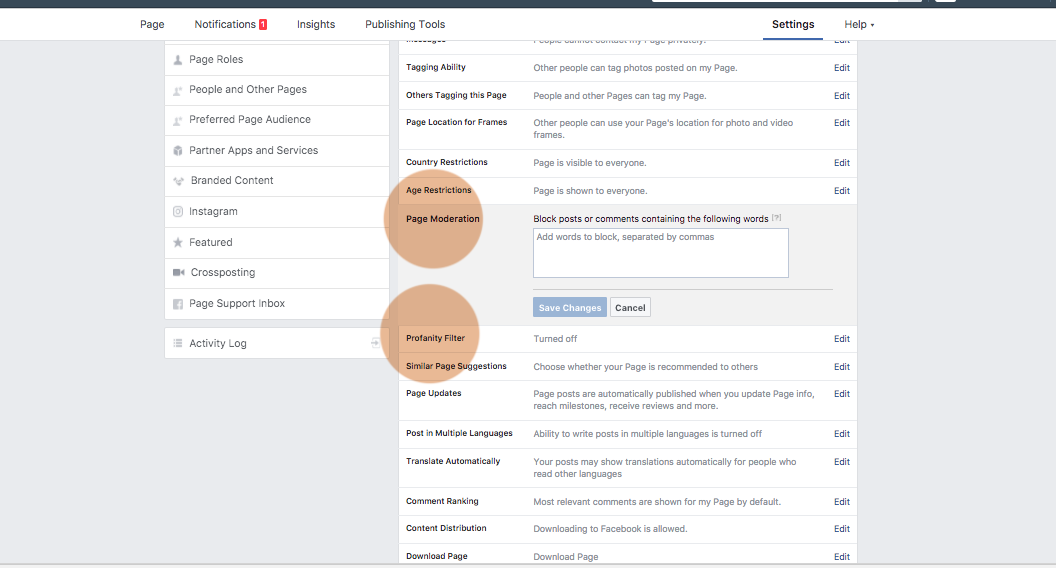1056x568 pixels.
Task: Click the Save Changes button
Action: click(570, 307)
